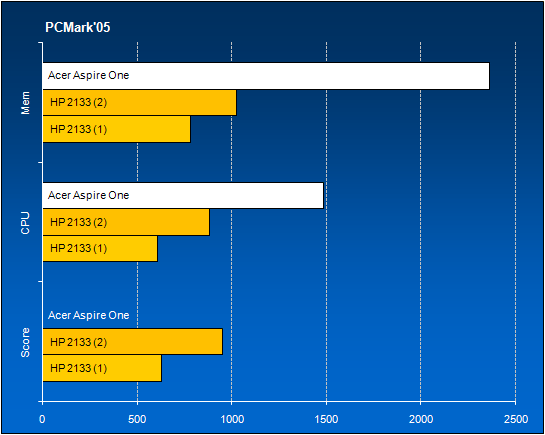The height and width of the screenshot is (435, 545).
Task: Click the 0 value on the axis
Action: (42, 419)
